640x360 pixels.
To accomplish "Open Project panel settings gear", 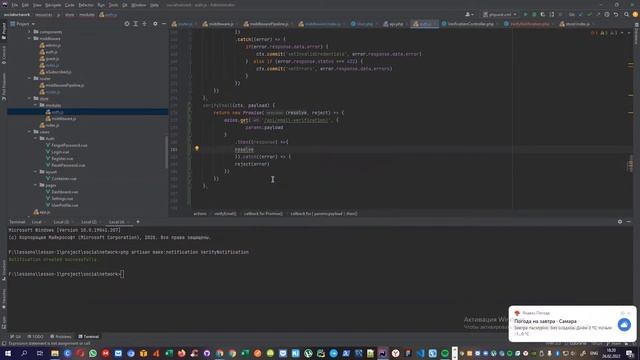I will pyautogui.click(x=155, y=24).
